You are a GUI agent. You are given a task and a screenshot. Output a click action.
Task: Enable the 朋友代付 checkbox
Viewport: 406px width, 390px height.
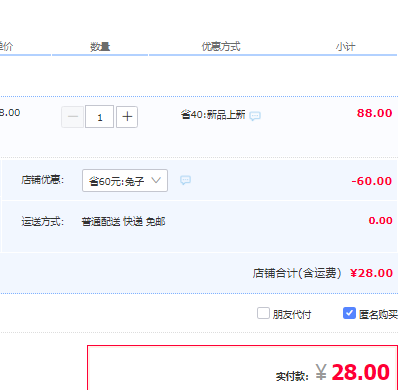tap(263, 313)
